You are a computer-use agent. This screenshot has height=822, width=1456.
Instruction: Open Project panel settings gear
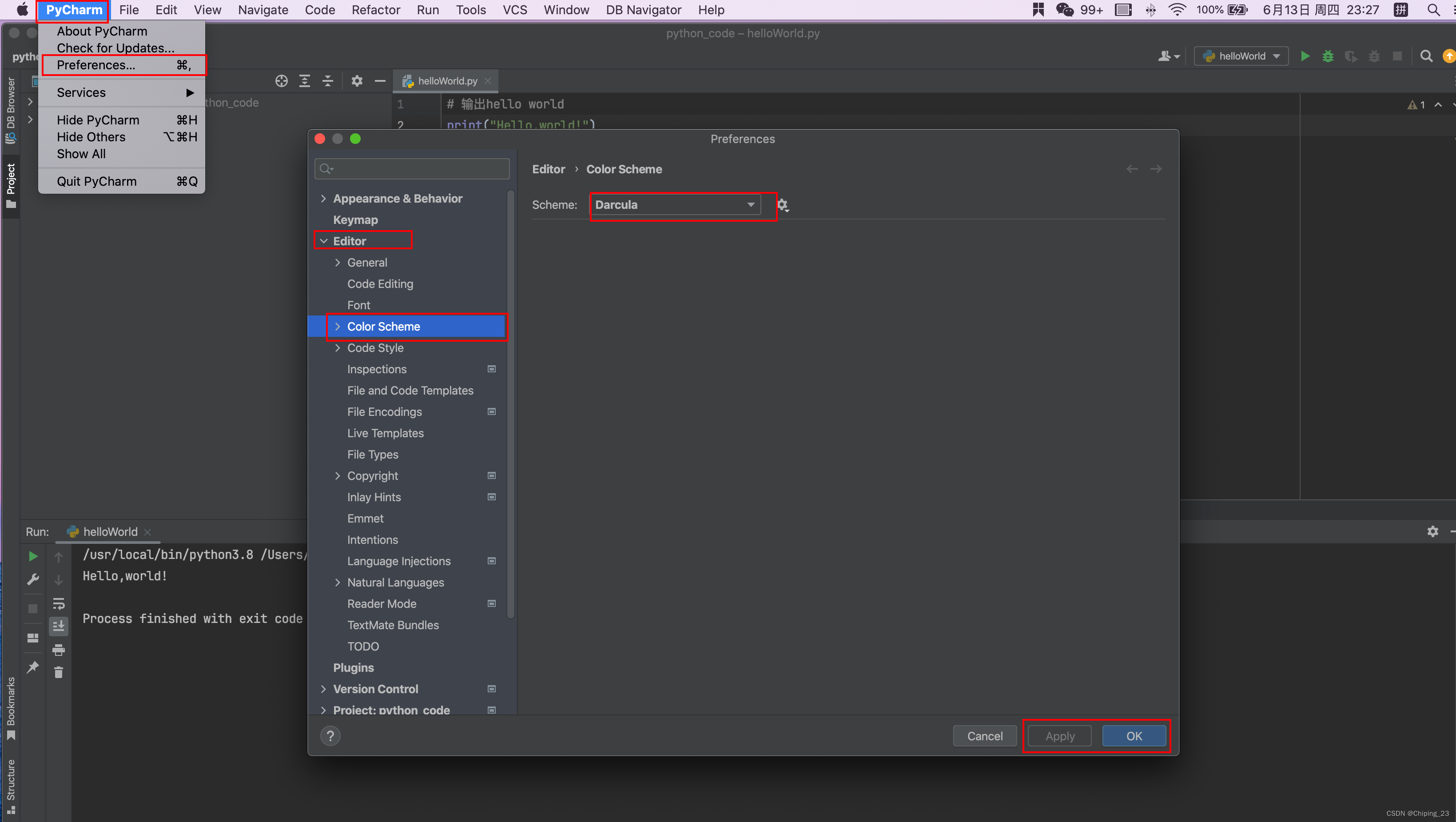coord(357,81)
